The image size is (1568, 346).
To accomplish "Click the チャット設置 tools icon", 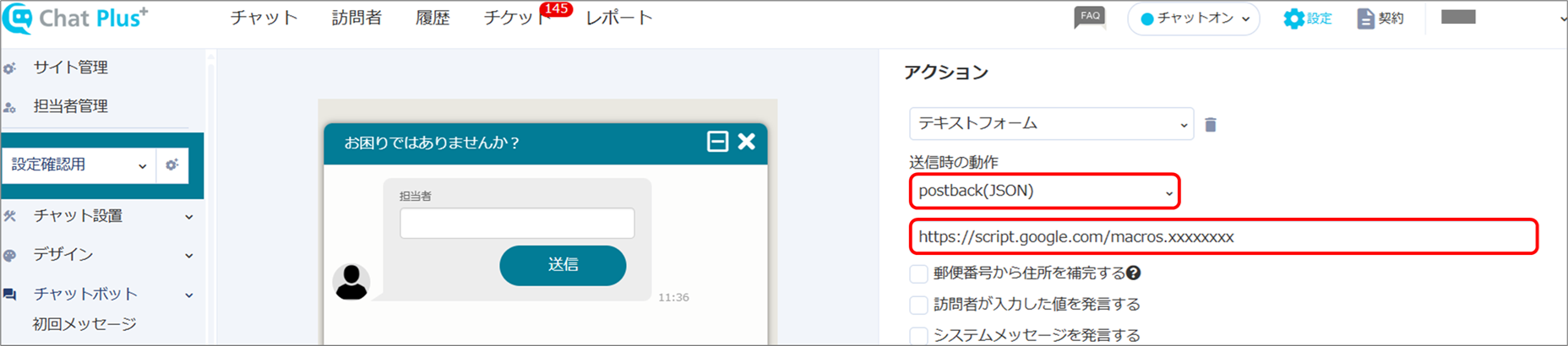I will [x=10, y=216].
